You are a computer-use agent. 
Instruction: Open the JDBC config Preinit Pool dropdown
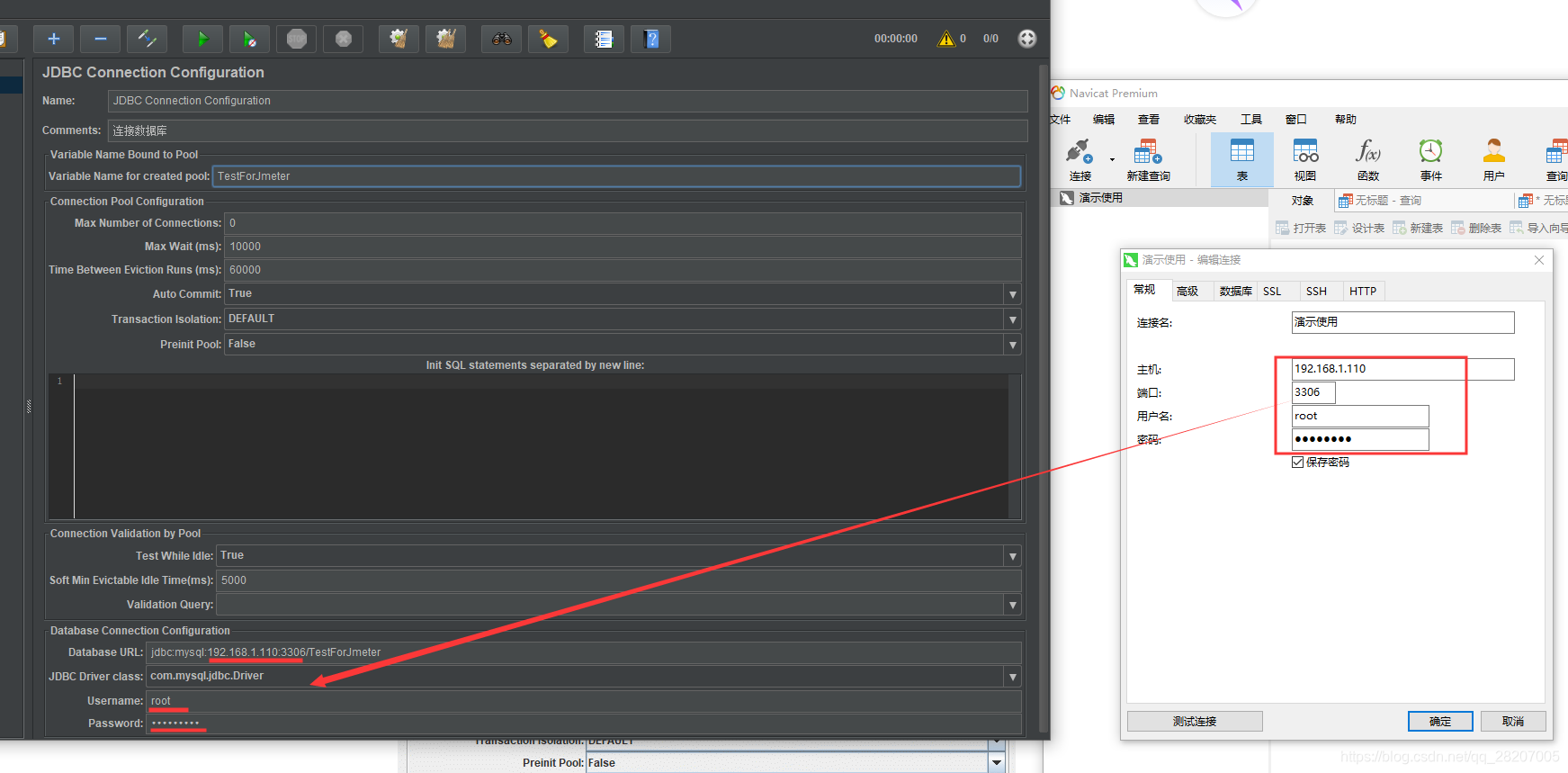[1013, 345]
